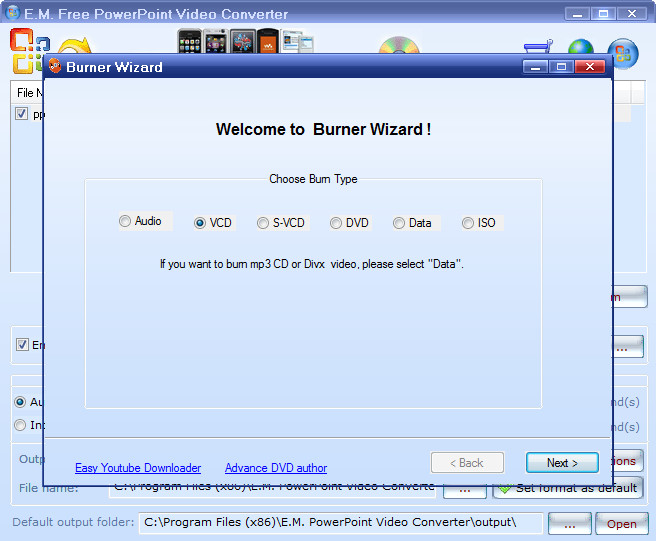Click the Burner Wizard title icon
This screenshot has height=541, width=656.
(x=55, y=67)
